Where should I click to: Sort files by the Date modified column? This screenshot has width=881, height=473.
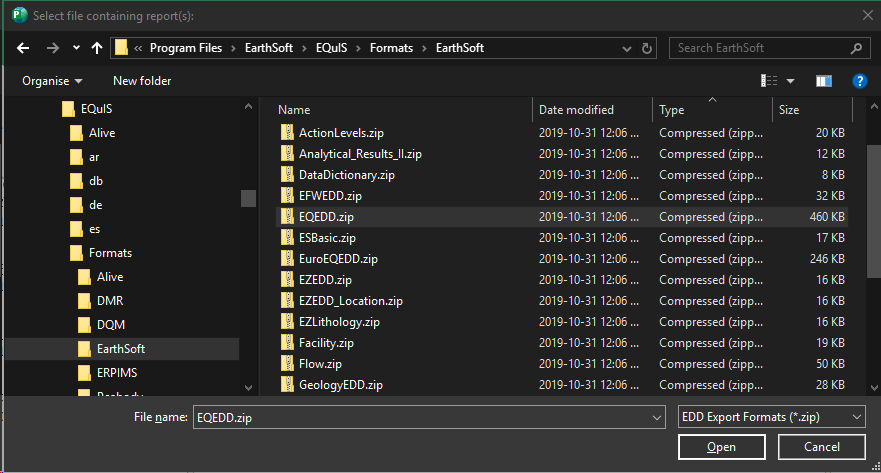(x=576, y=110)
